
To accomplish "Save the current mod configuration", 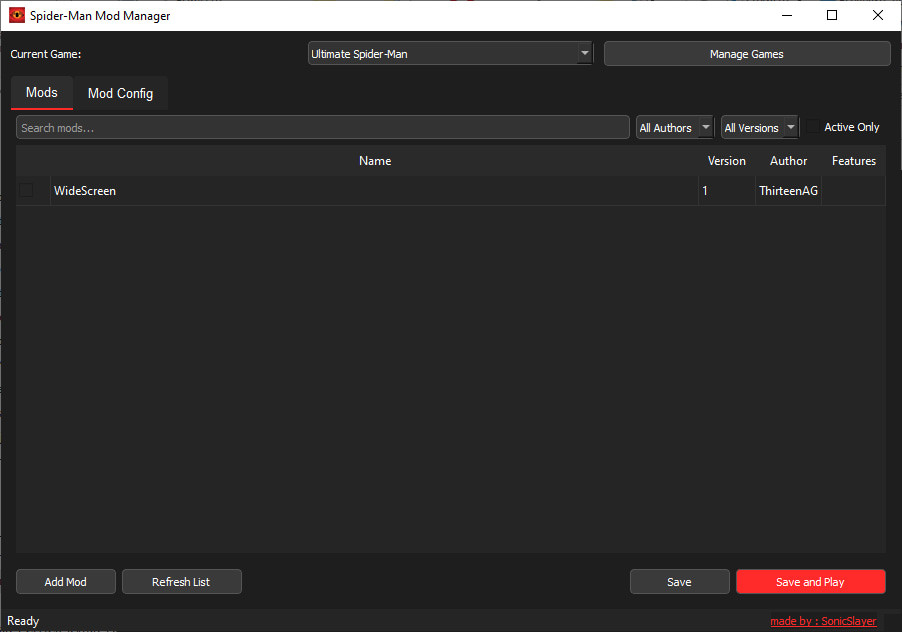I will tap(679, 581).
